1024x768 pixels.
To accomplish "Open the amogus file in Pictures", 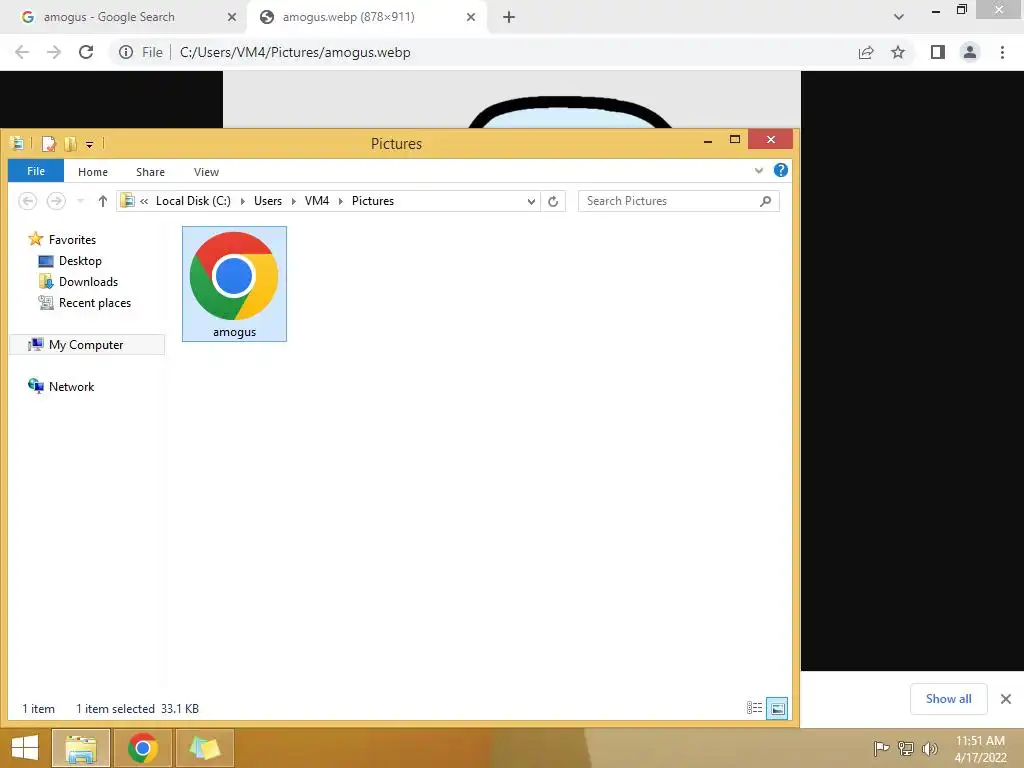I will (234, 283).
